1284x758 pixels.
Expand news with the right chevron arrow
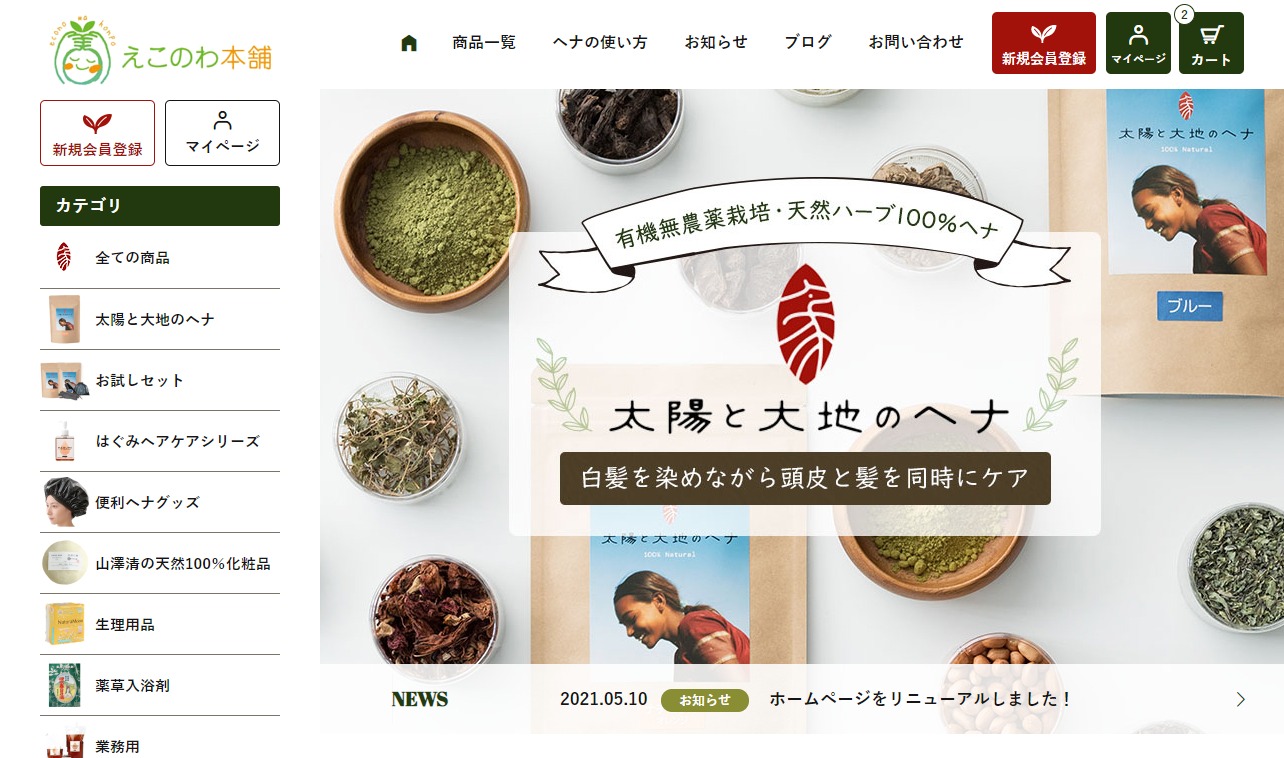[x=1241, y=699]
